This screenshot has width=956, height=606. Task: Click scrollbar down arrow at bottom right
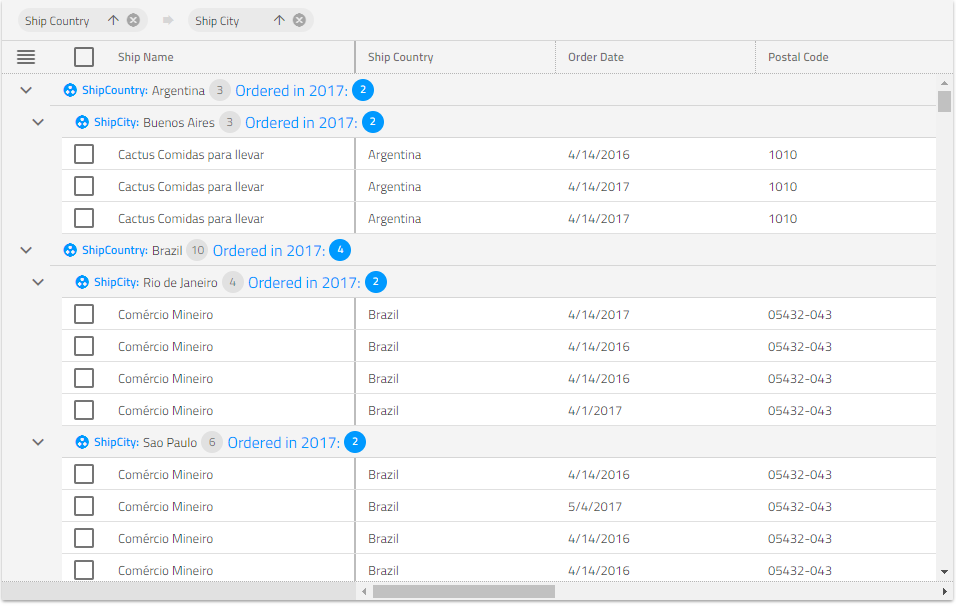944,571
